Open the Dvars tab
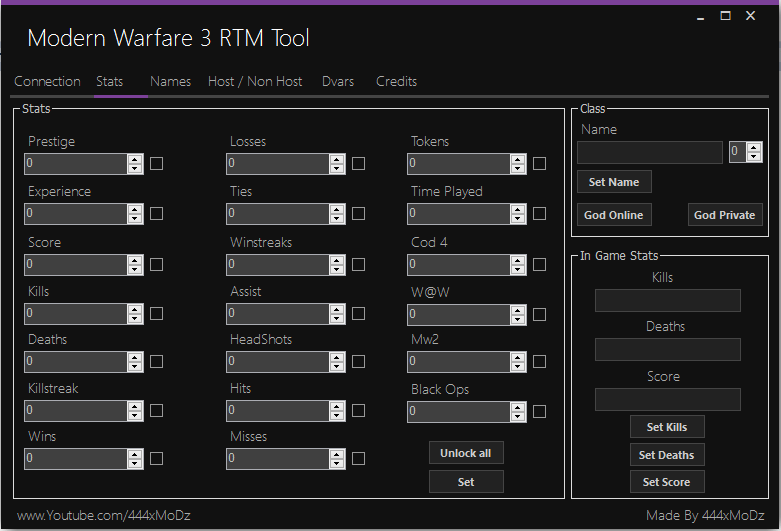 (338, 82)
